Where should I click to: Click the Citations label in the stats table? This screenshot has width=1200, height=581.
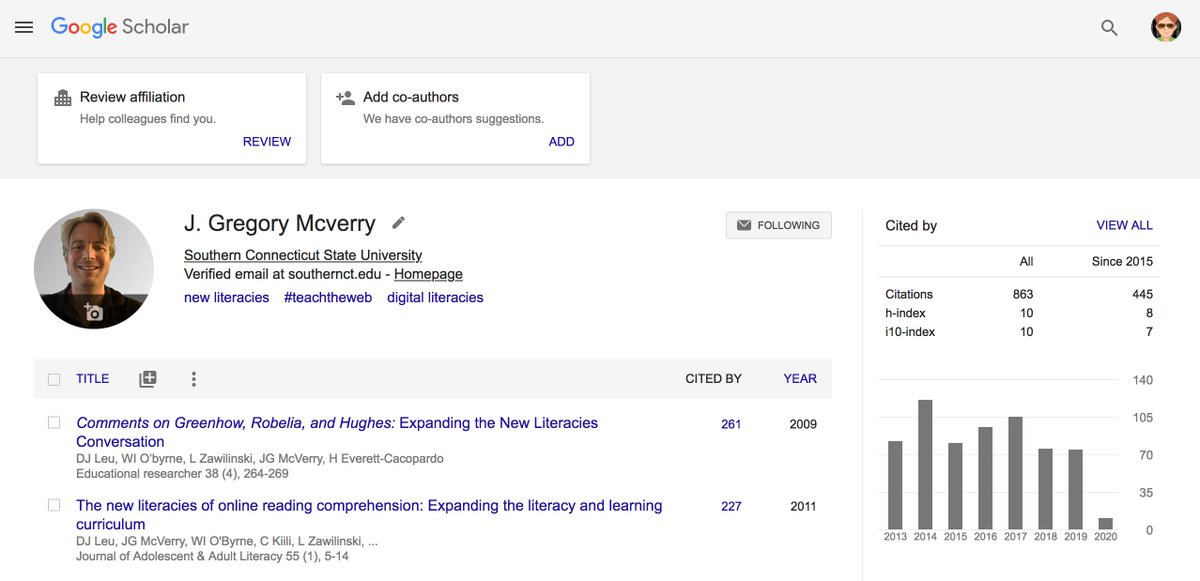[909, 294]
